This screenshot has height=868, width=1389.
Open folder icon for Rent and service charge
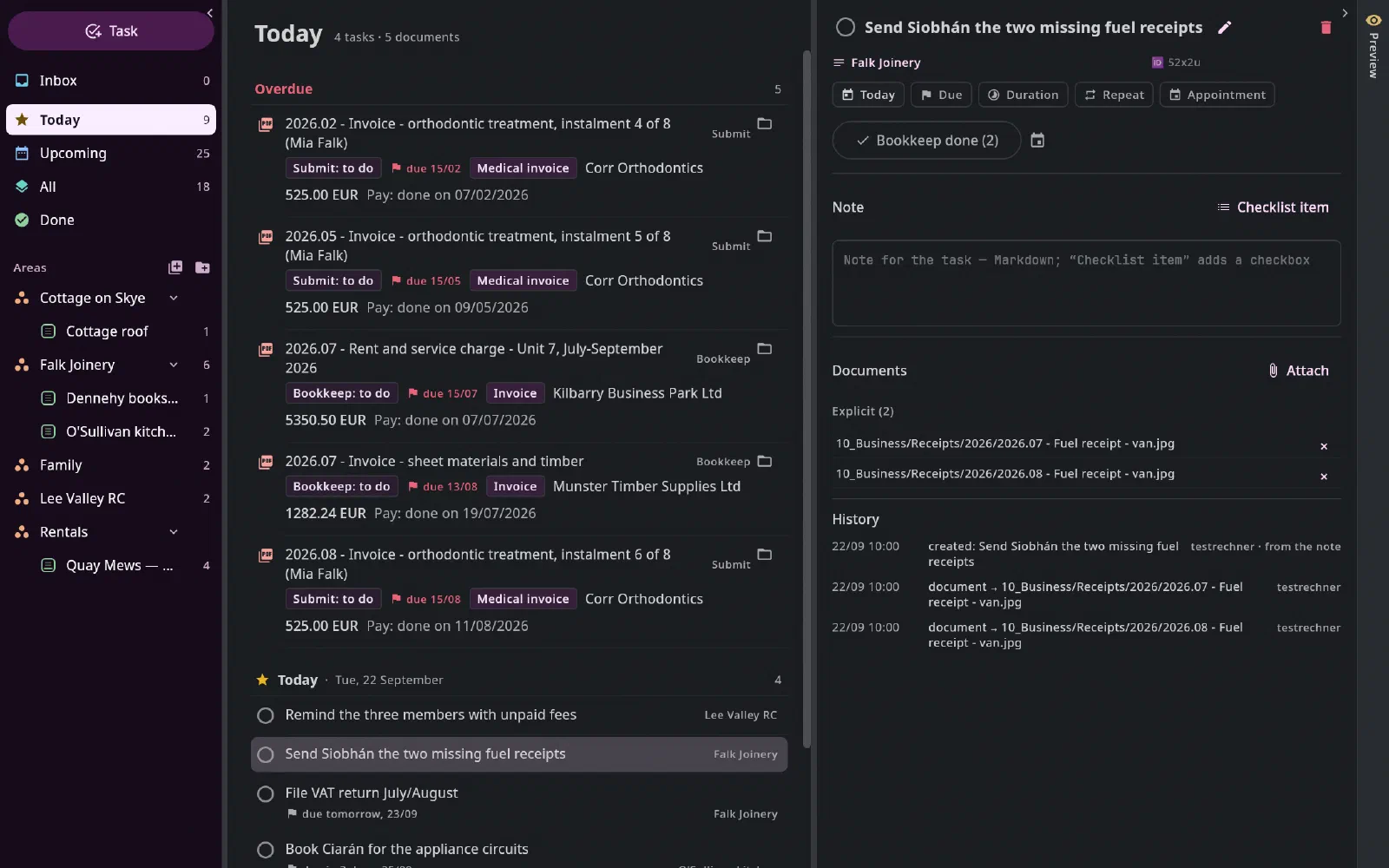(x=764, y=349)
